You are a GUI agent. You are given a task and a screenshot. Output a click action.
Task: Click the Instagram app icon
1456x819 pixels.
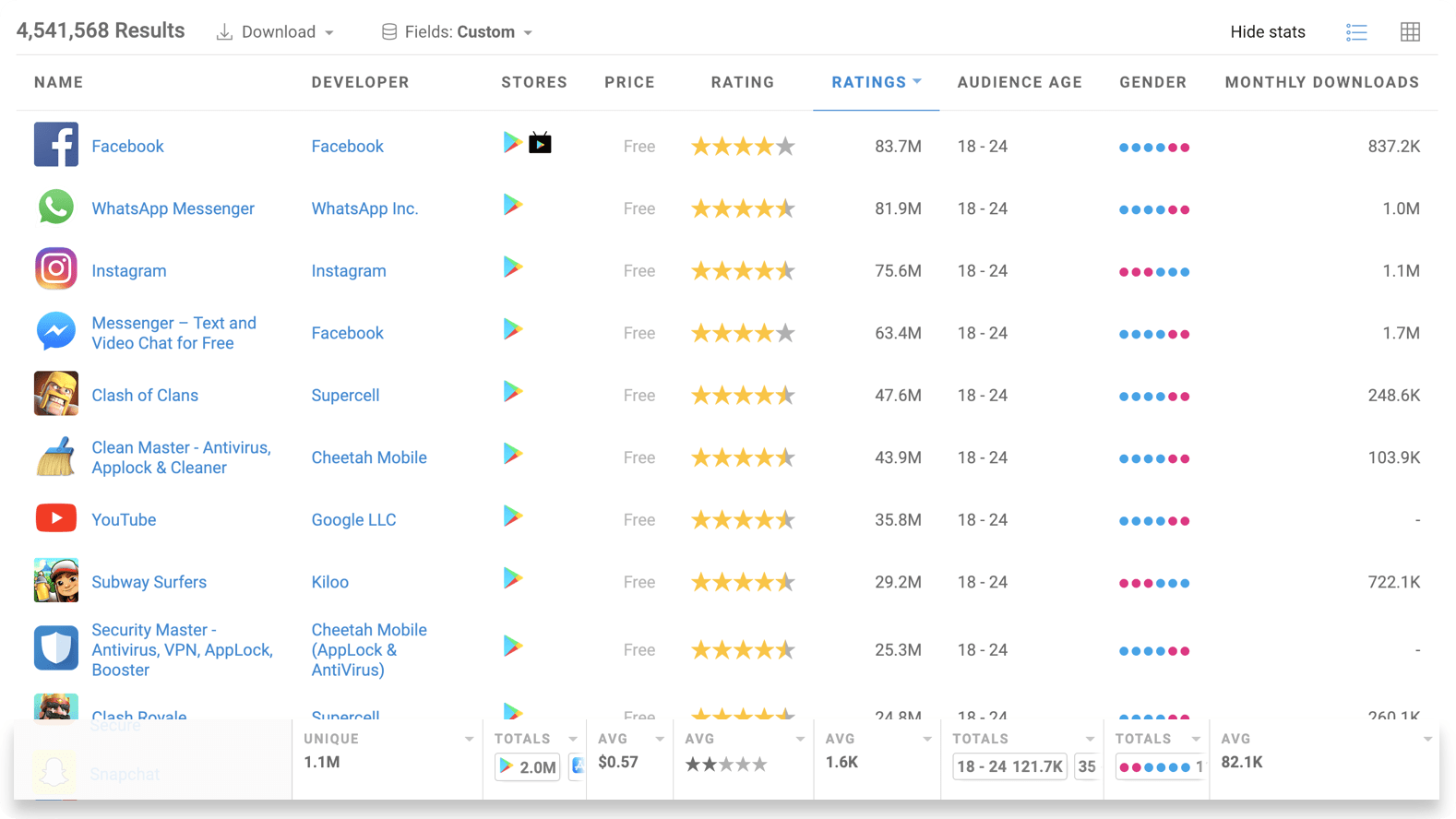point(56,269)
